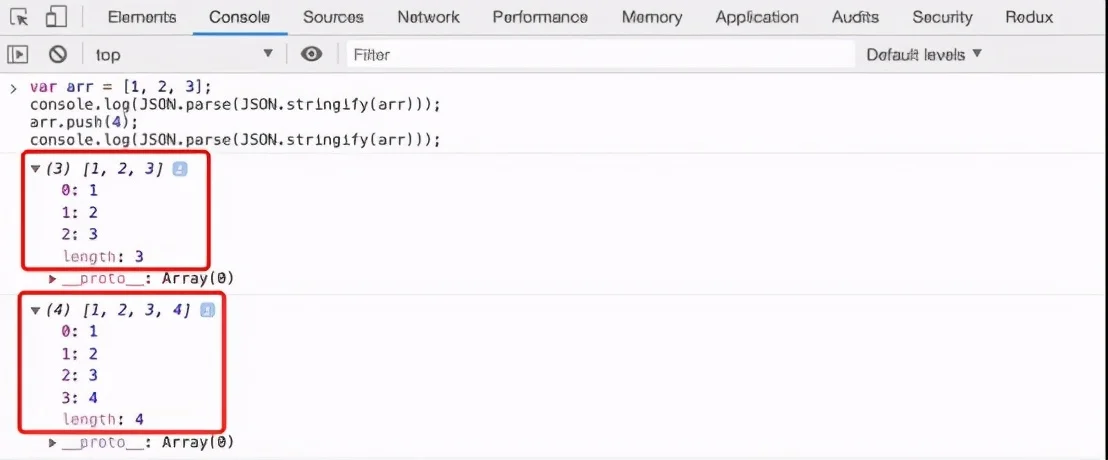Toggle the device toolbar icon
Screen dimensions: 1108x460
pos(56,17)
